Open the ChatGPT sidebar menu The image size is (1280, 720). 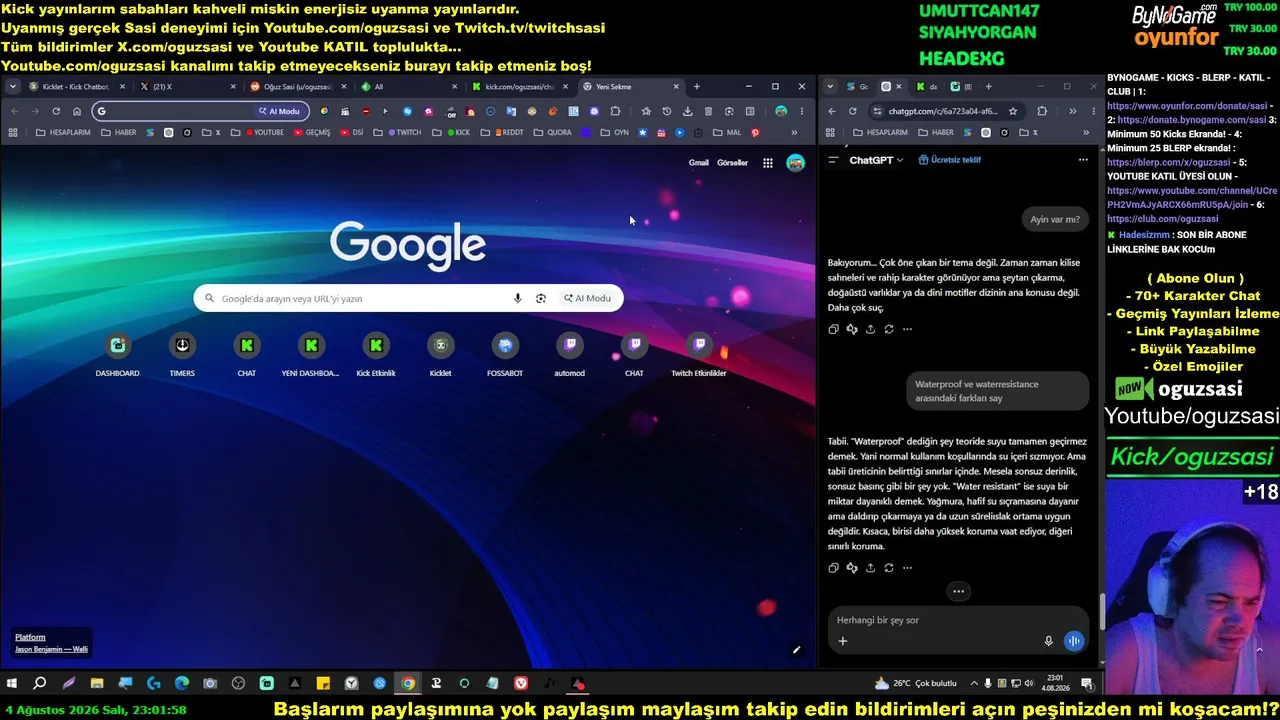833,160
